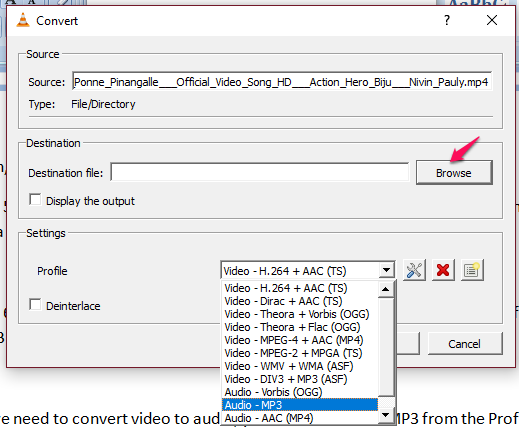Select Video - Dirac + AAC (TS)
The height and width of the screenshot is (432, 519).
point(300,301)
